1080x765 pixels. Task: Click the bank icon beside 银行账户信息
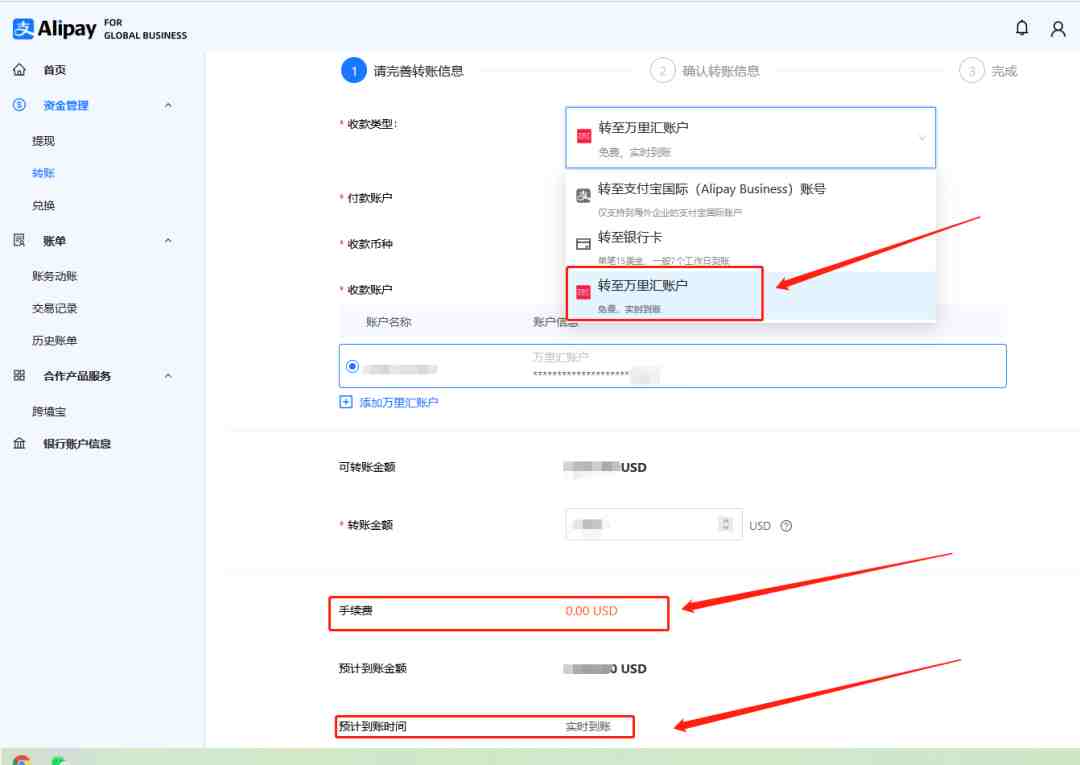pos(19,443)
